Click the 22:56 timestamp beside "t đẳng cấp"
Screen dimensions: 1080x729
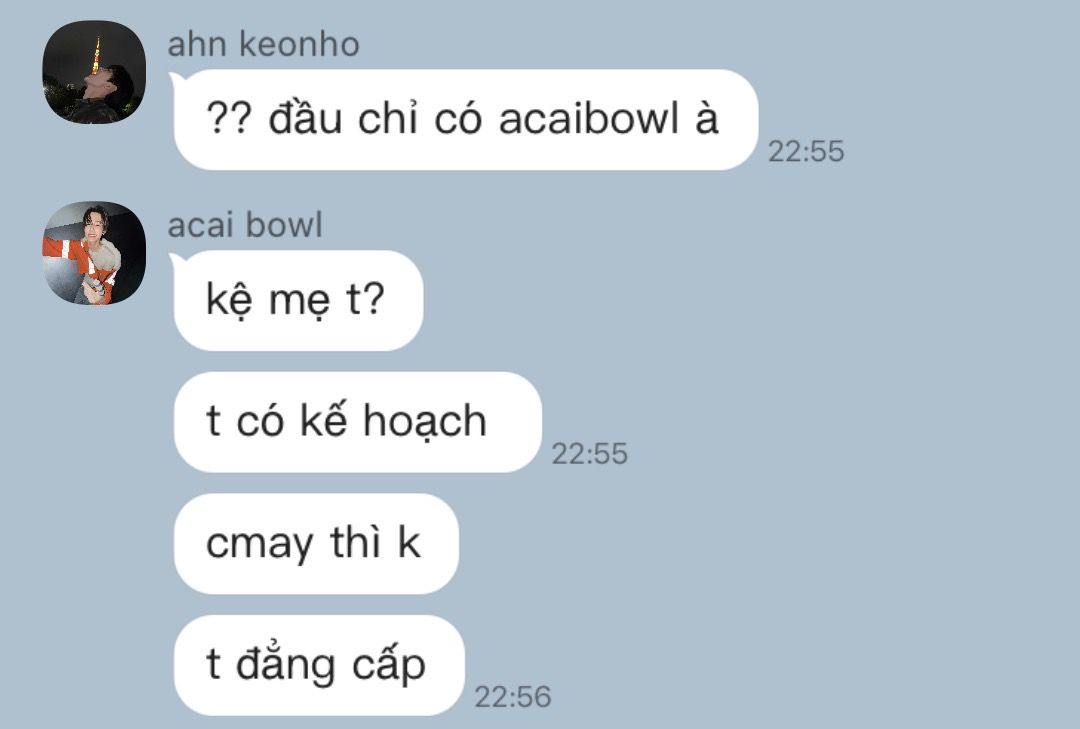[x=512, y=697]
